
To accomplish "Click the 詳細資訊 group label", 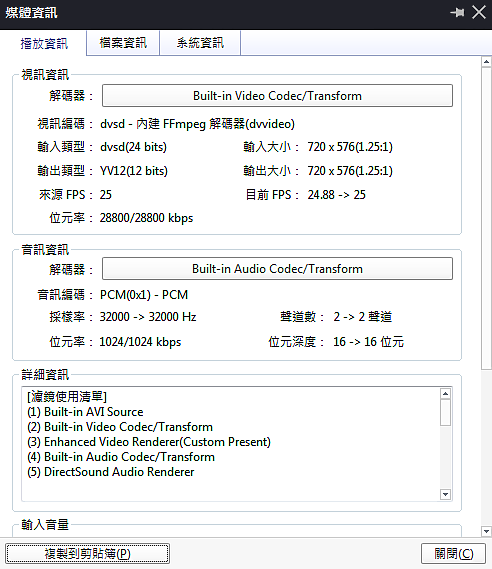I will point(45,374).
